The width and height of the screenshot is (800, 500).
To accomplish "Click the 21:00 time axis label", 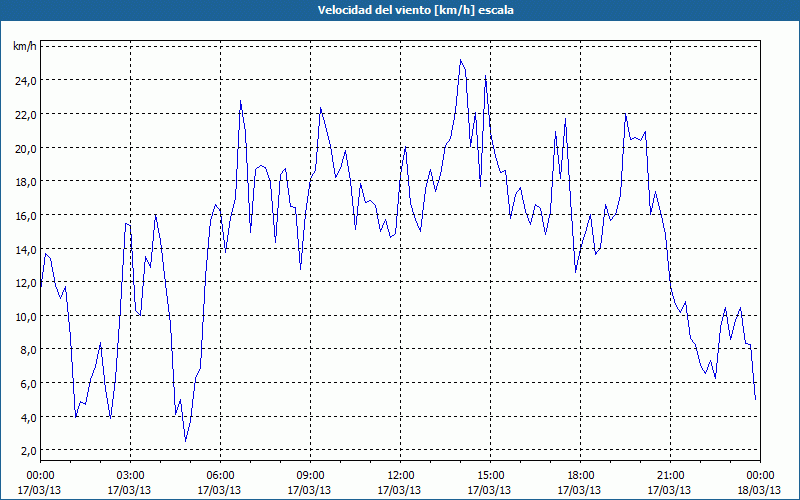I will click(670, 476).
